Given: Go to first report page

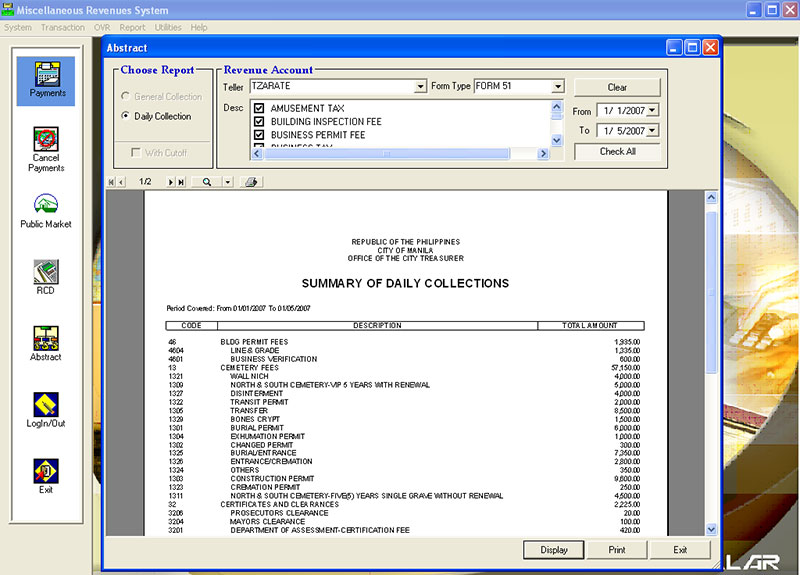Looking at the screenshot, I should pyautogui.click(x=111, y=182).
